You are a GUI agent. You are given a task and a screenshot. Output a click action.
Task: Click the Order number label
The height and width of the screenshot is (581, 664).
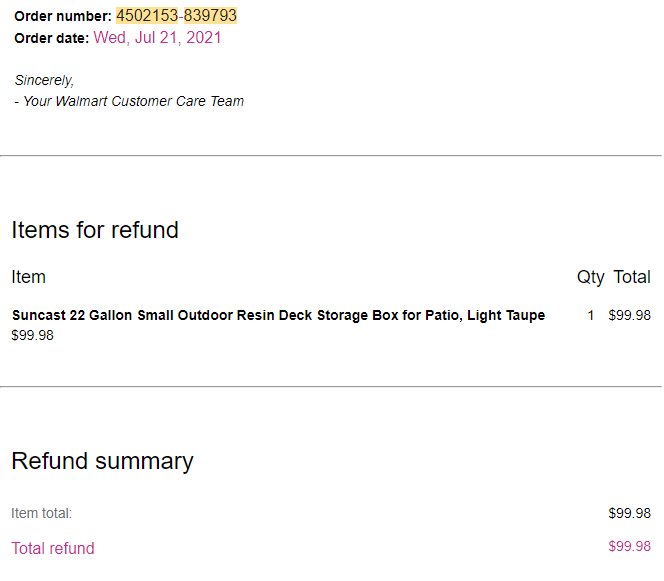[63, 16]
